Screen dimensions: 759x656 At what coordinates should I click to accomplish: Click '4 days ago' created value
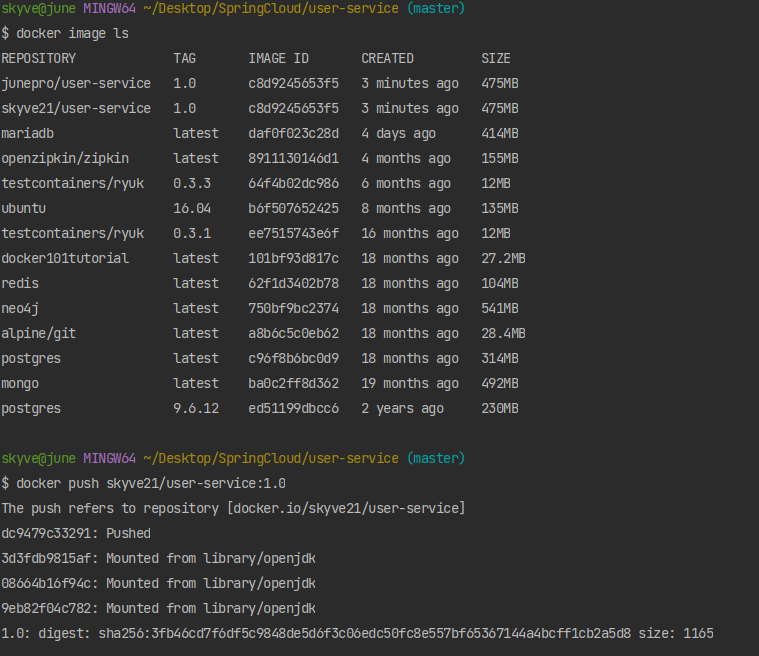pyautogui.click(x=398, y=134)
